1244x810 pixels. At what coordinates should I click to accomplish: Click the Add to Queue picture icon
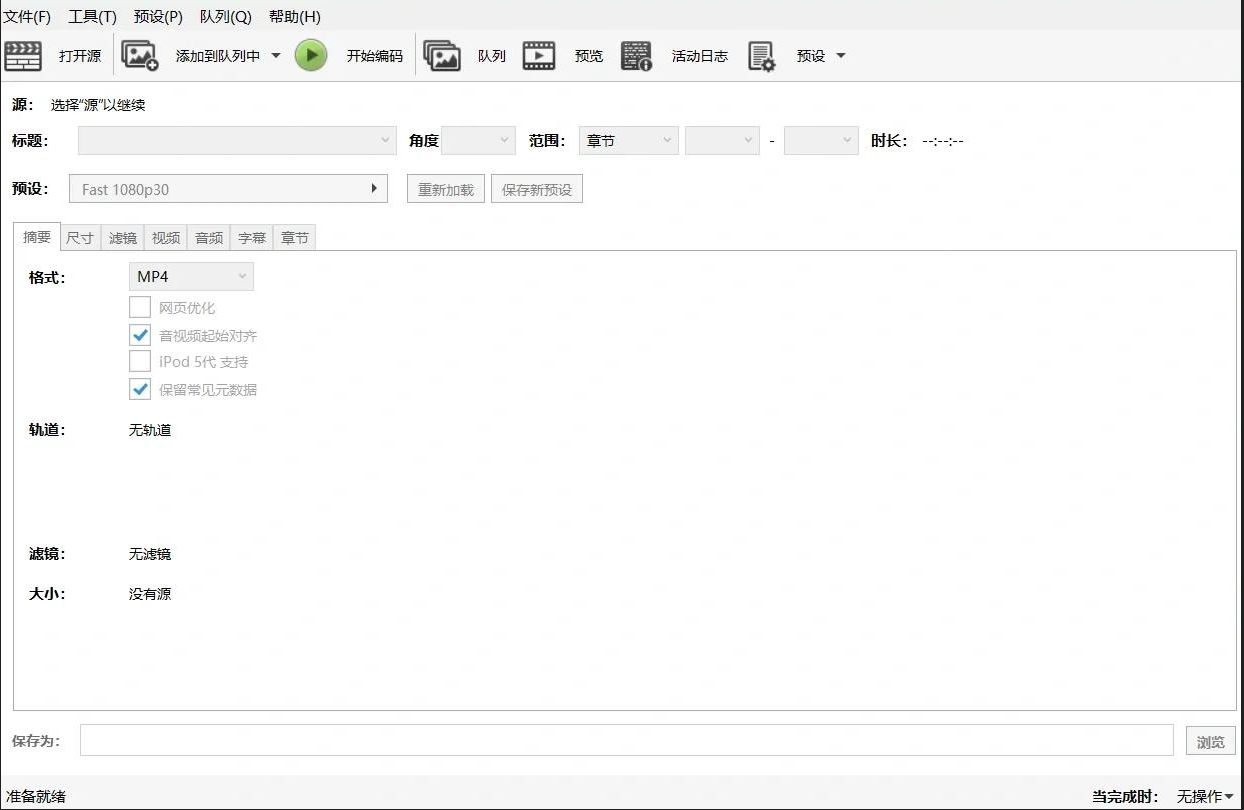tap(140, 56)
